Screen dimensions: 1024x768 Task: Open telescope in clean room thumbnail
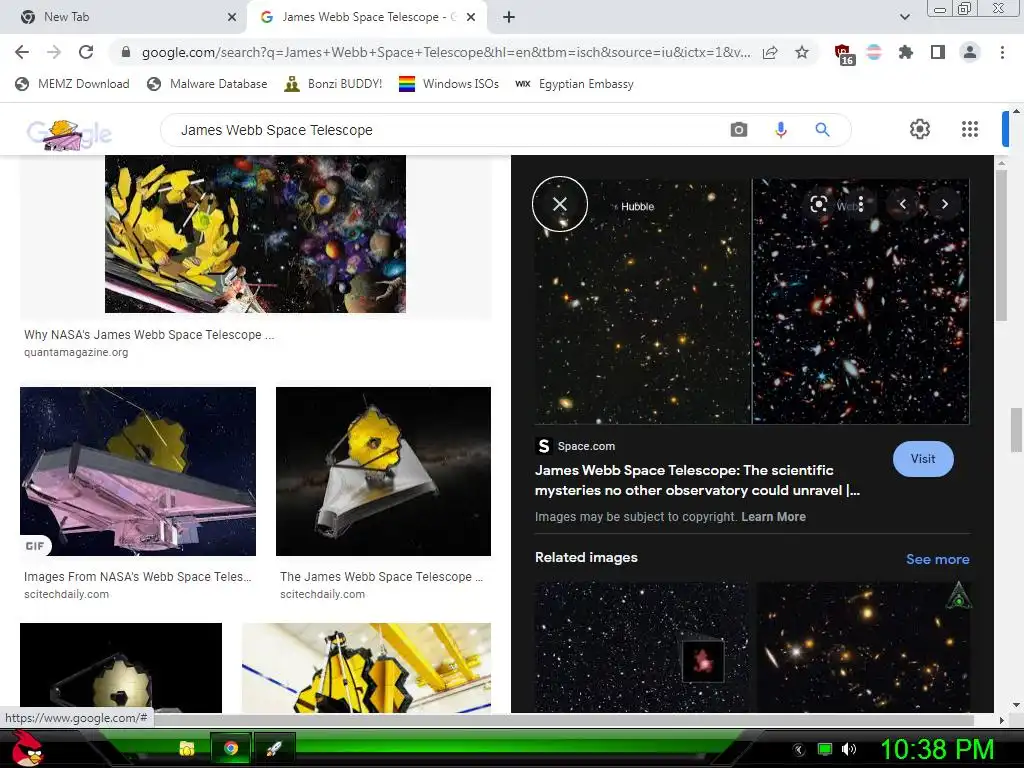tap(366, 667)
